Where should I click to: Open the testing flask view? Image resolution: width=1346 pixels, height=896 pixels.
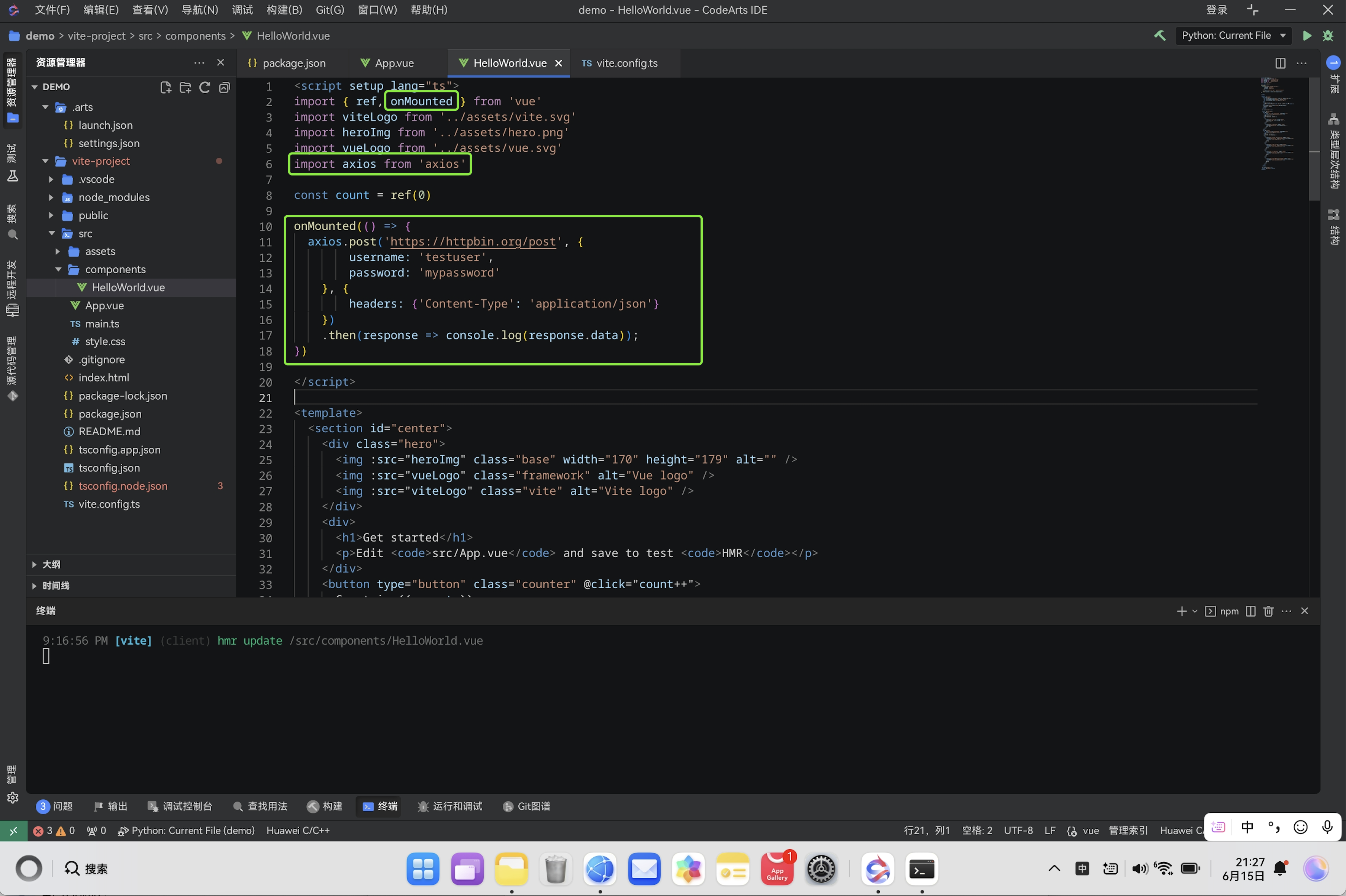point(13,163)
